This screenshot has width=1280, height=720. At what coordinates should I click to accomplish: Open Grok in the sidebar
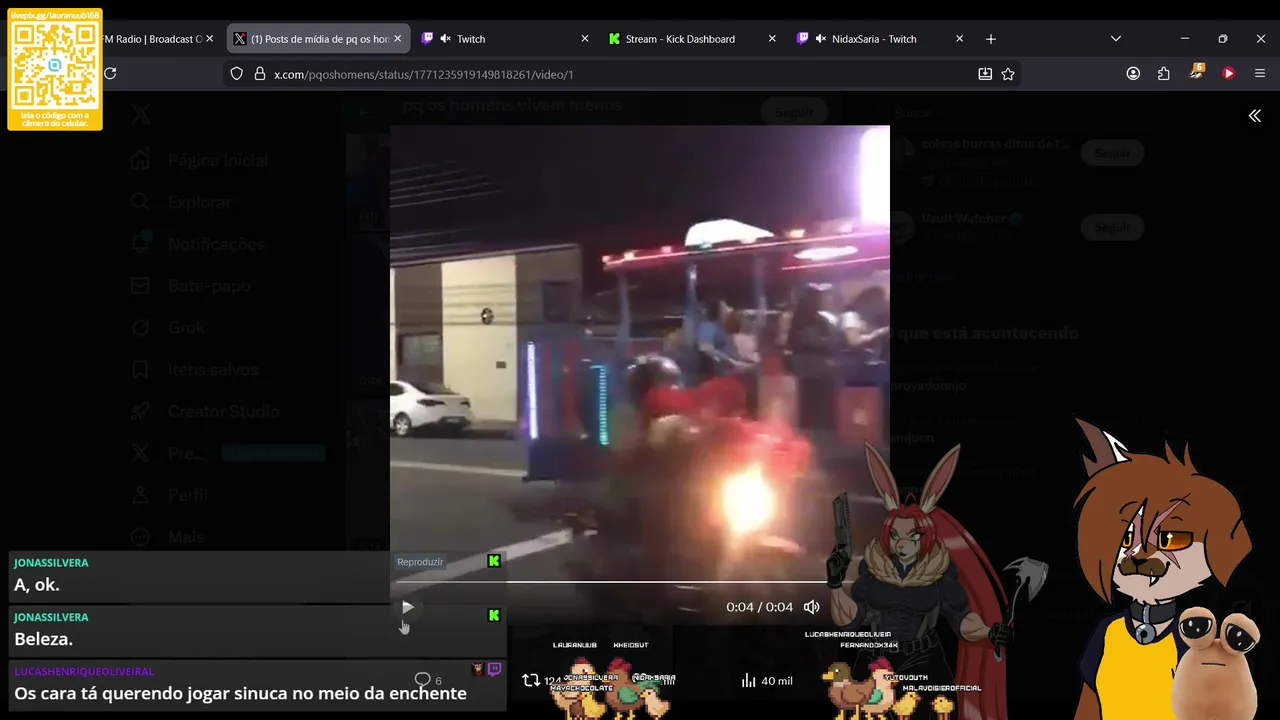(x=168, y=327)
